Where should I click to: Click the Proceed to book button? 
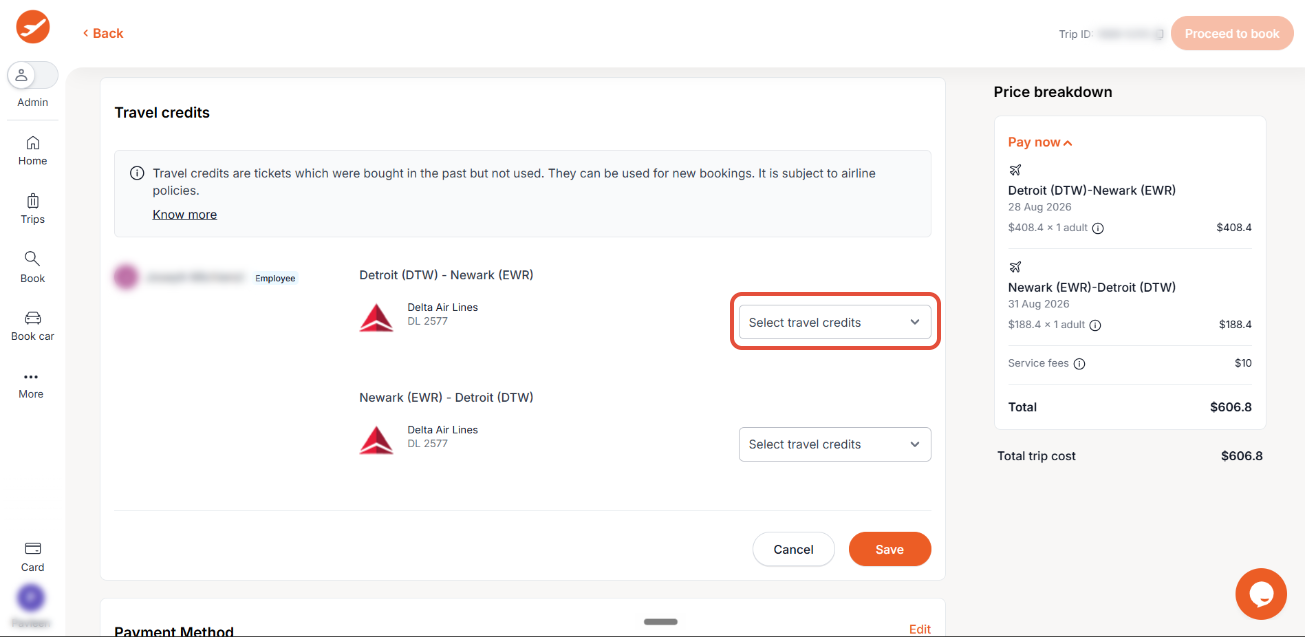1232,33
